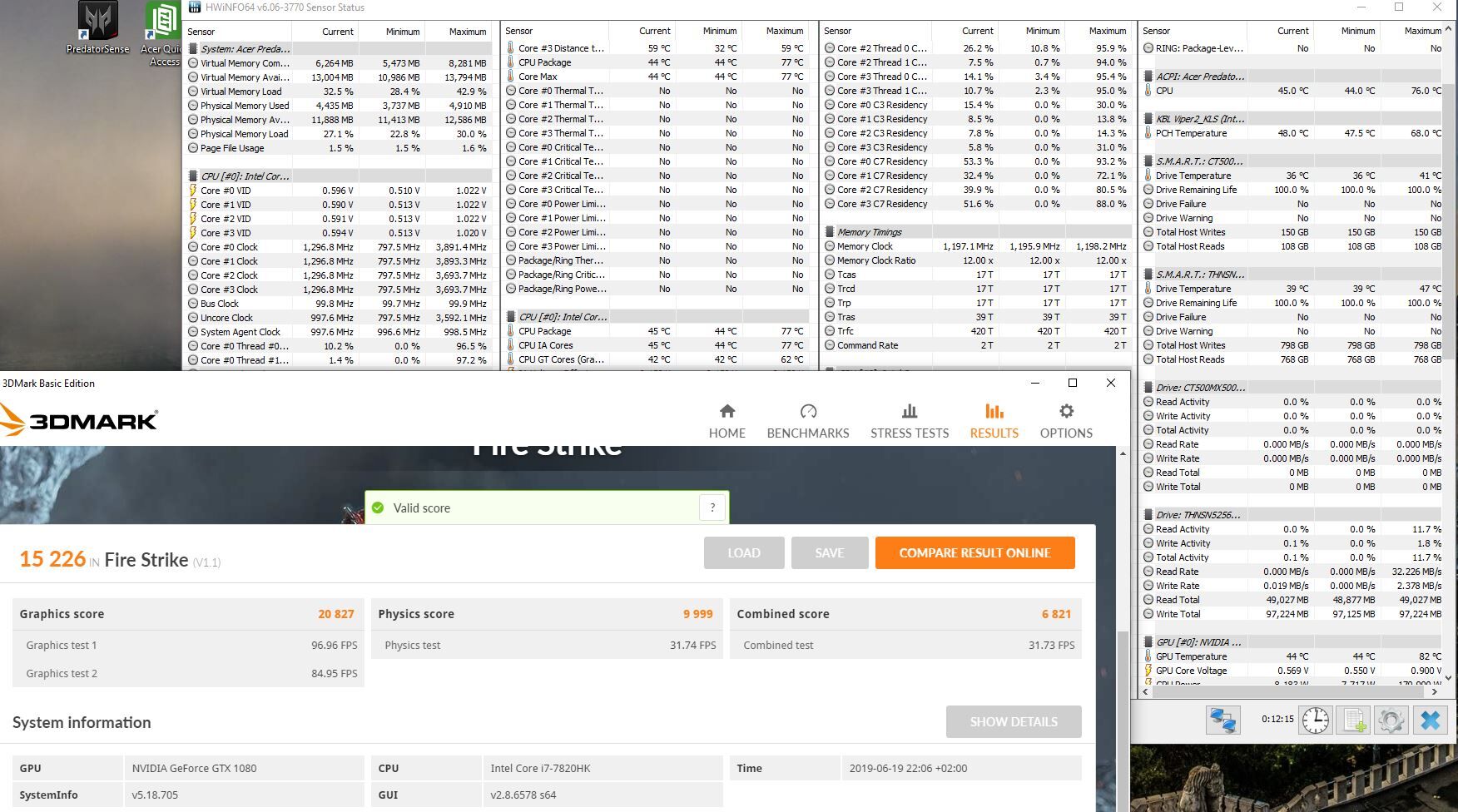Select the Memory Clock Ratio row
This screenshot has width=1458, height=812.
pos(976,260)
